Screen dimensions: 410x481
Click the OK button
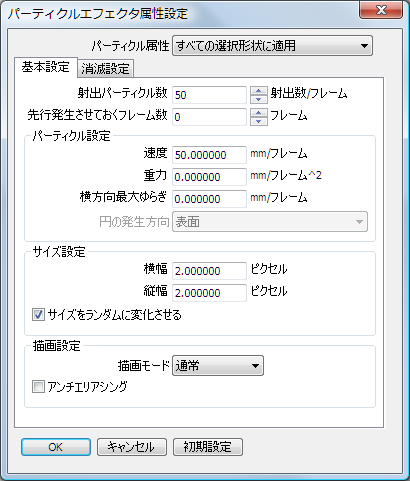coord(56,447)
